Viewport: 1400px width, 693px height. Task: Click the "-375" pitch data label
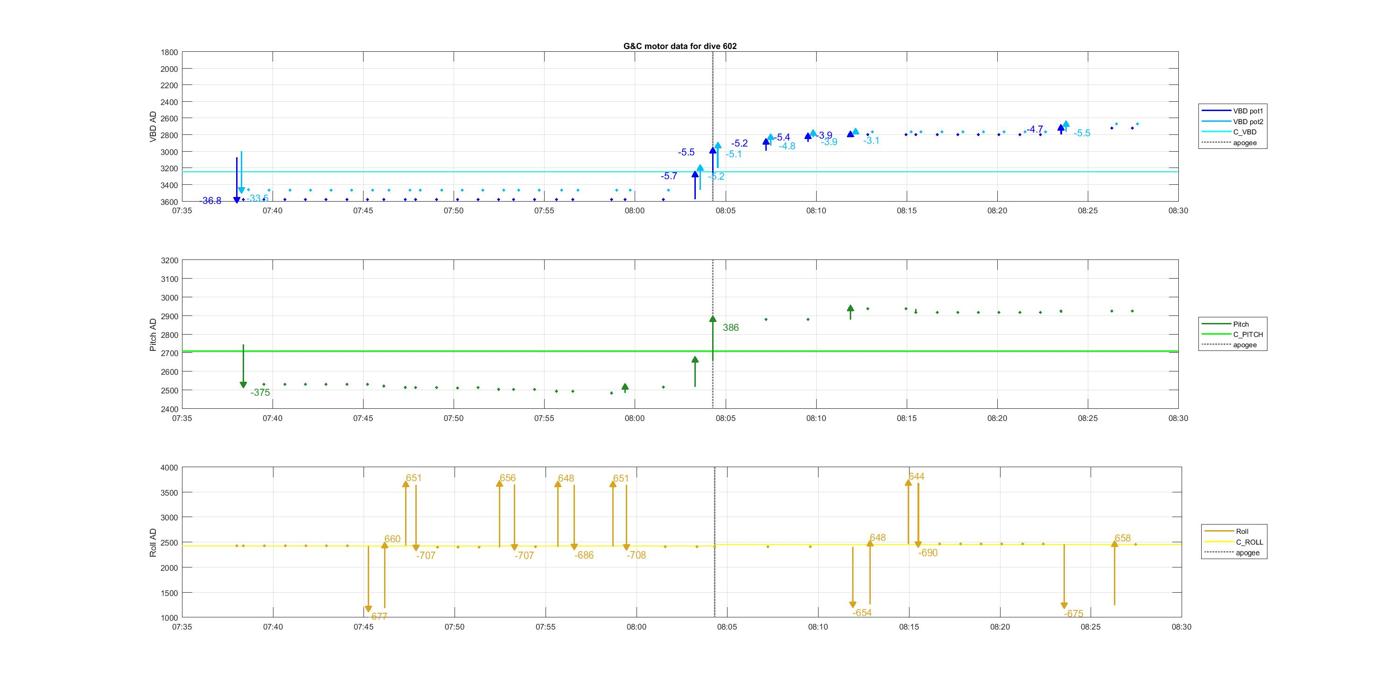260,393
